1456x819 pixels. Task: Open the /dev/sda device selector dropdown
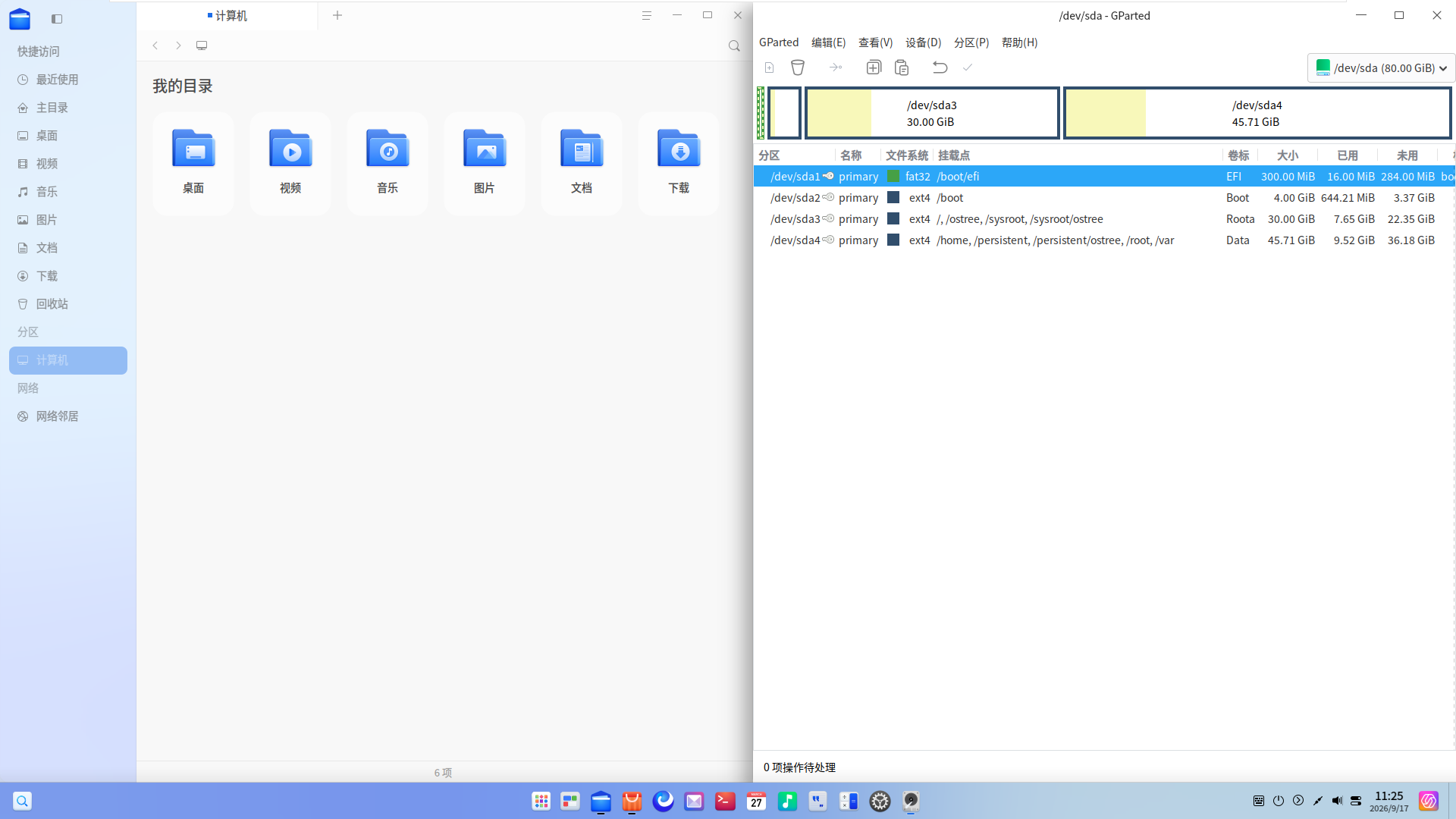(1381, 67)
